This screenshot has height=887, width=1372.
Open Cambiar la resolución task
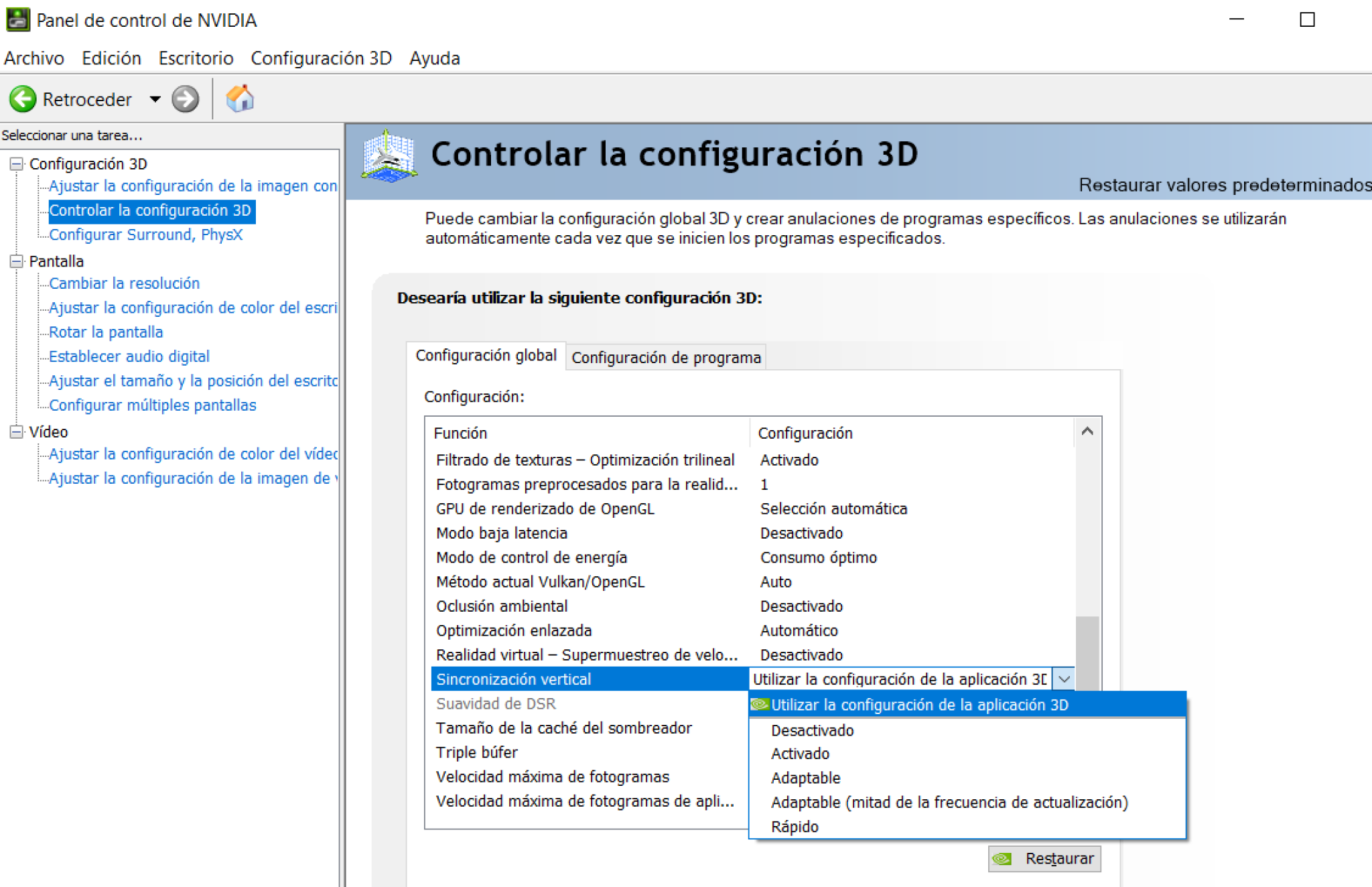125,283
